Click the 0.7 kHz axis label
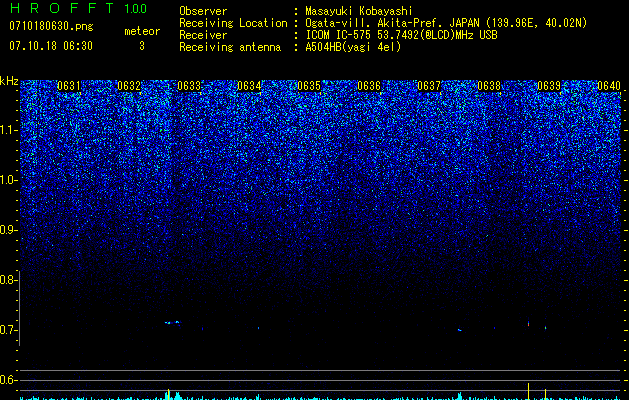Viewport: 629px width, 400px height. tap(8, 330)
